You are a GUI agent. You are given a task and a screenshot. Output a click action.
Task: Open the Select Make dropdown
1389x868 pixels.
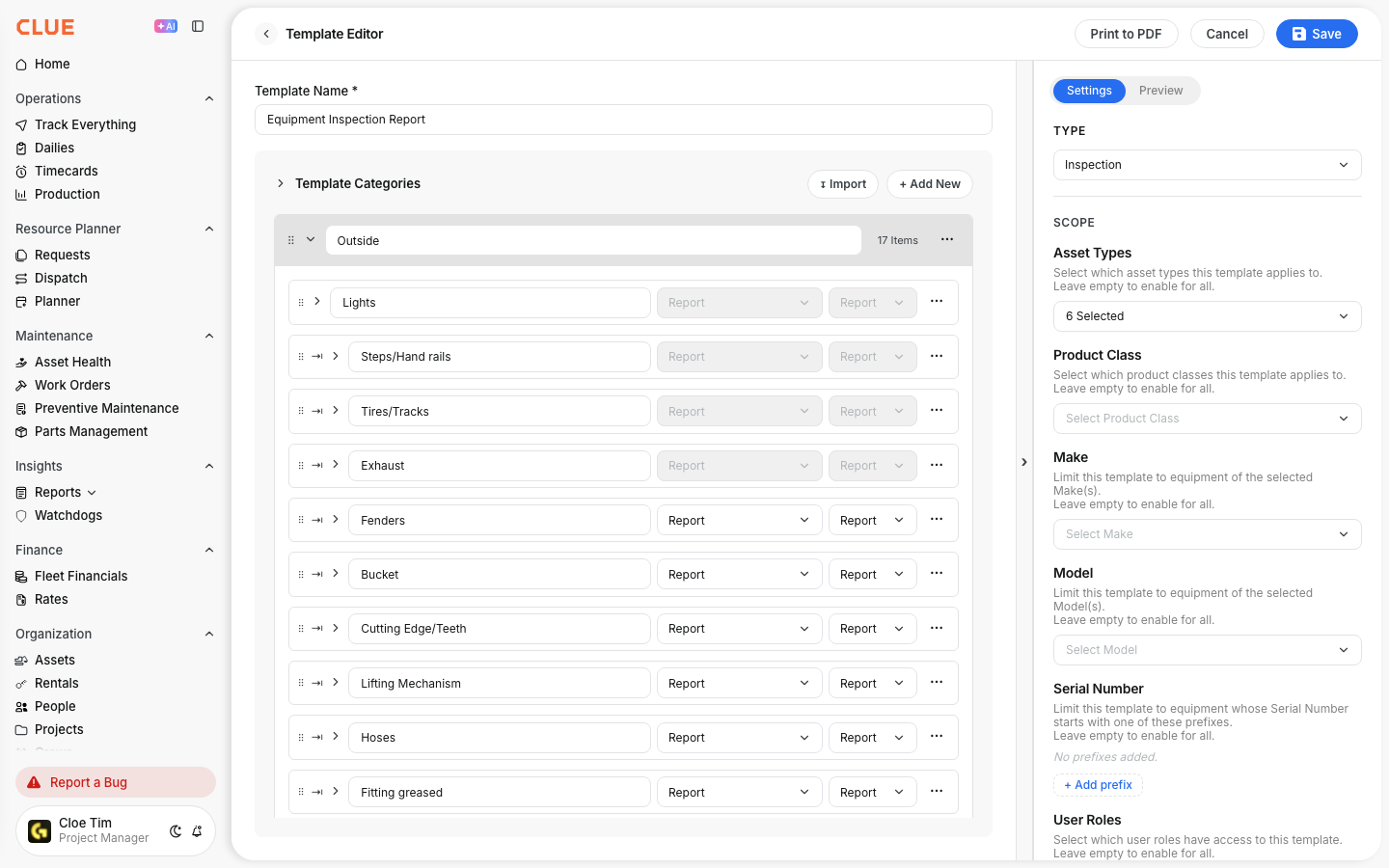point(1207,534)
